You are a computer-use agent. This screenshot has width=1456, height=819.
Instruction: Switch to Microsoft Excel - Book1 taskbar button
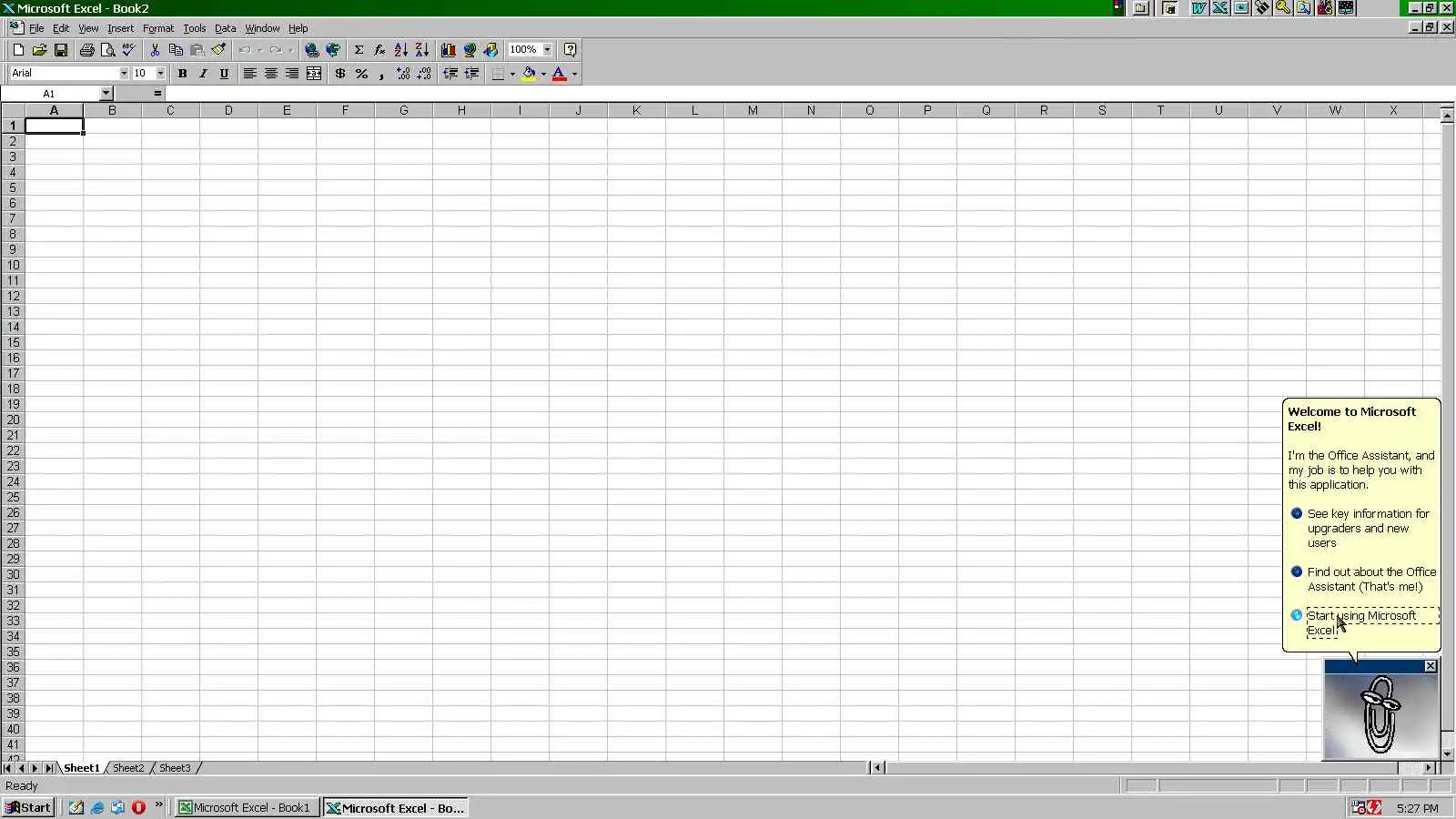pos(247,807)
